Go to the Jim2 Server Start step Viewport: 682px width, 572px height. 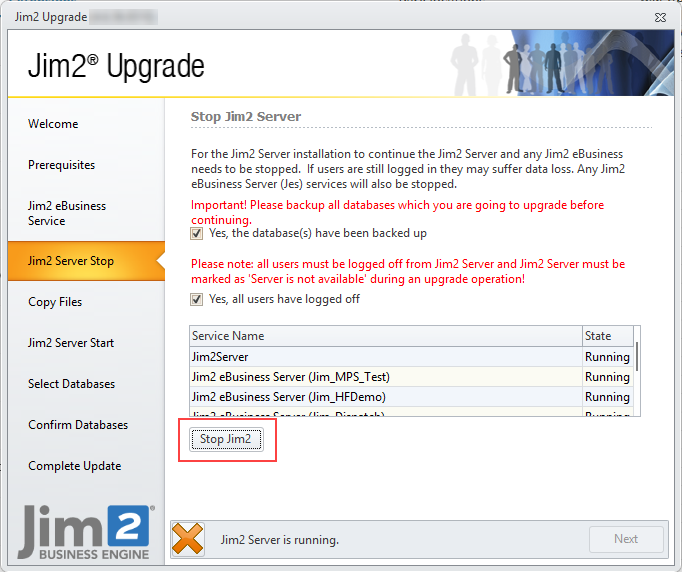[71, 343]
